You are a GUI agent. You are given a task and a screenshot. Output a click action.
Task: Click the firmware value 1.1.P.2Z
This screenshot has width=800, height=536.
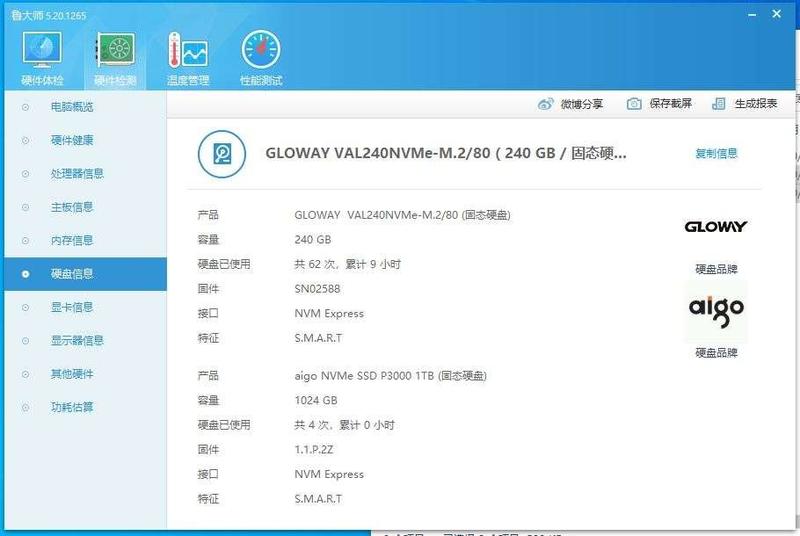coord(314,449)
